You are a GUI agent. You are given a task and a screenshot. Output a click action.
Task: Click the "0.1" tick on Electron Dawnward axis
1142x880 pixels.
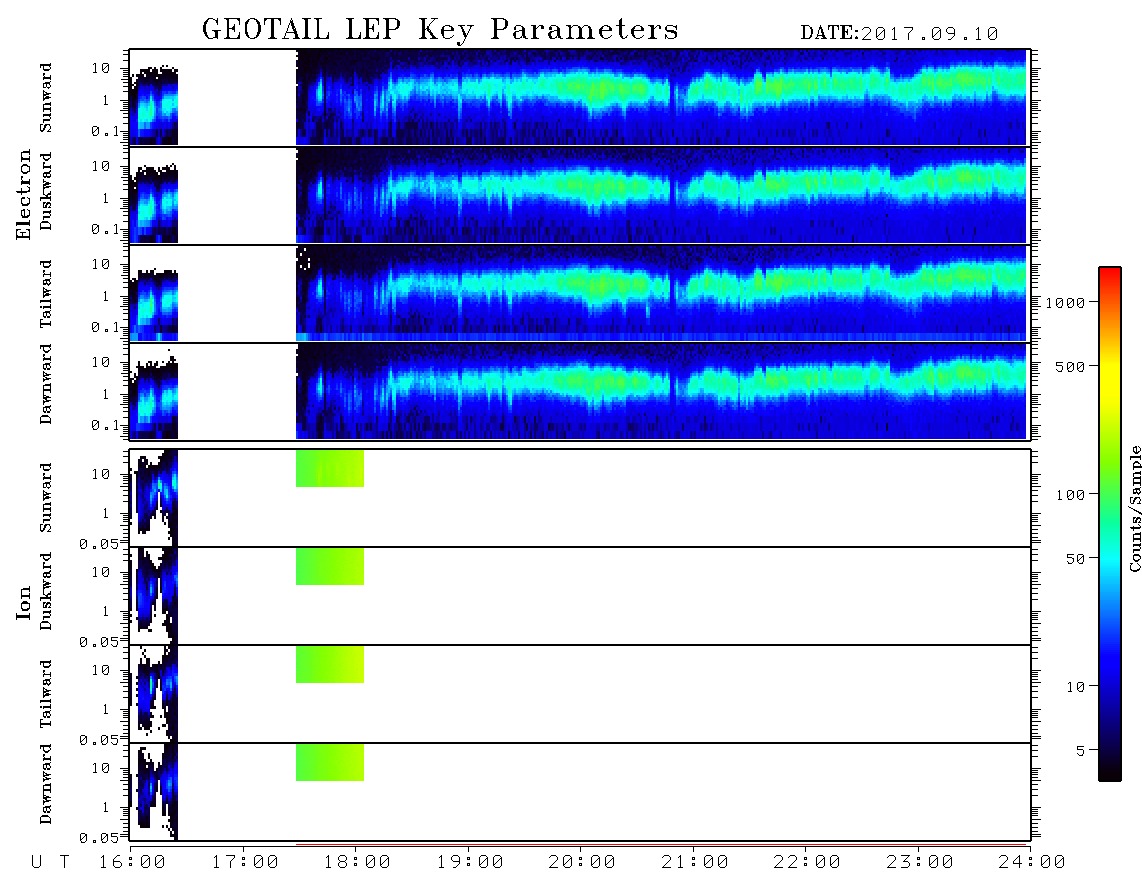pos(106,425)
